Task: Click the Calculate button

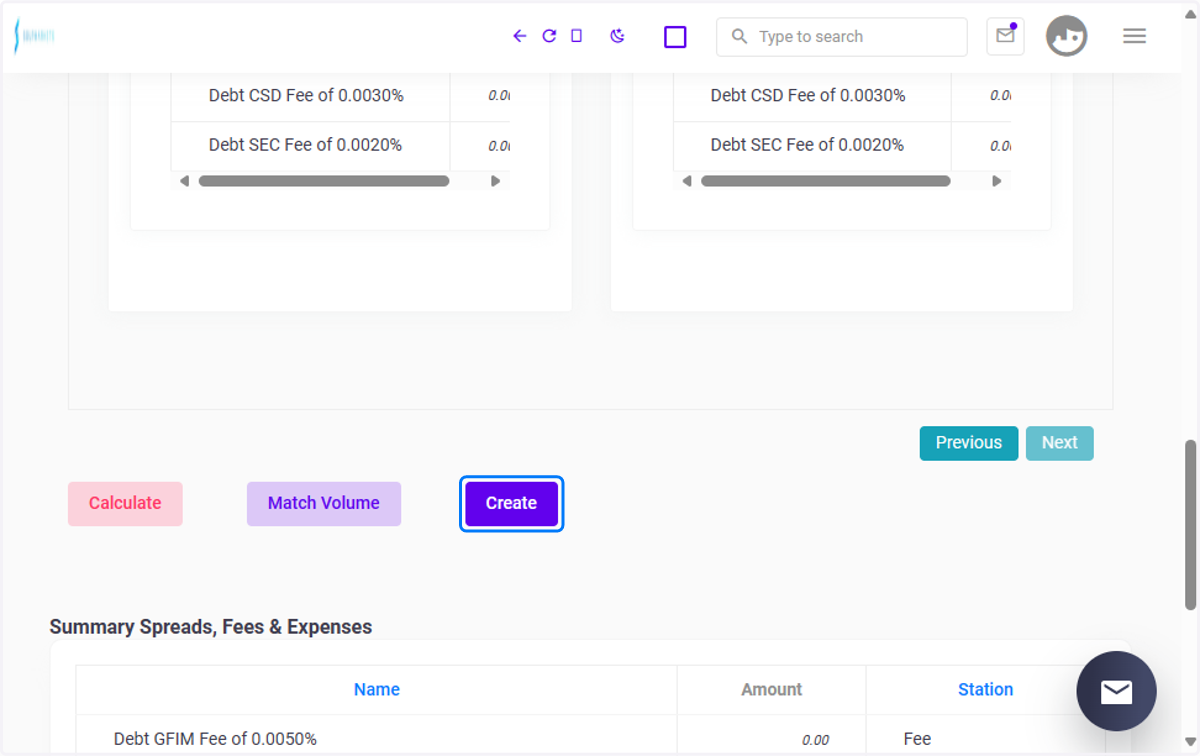Action: tap(125, 503)
